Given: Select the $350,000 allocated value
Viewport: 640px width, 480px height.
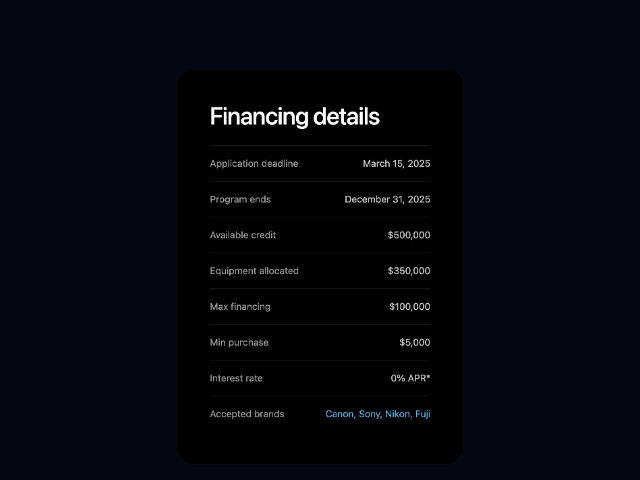Looking at the screenshot, I should (409, 271).
